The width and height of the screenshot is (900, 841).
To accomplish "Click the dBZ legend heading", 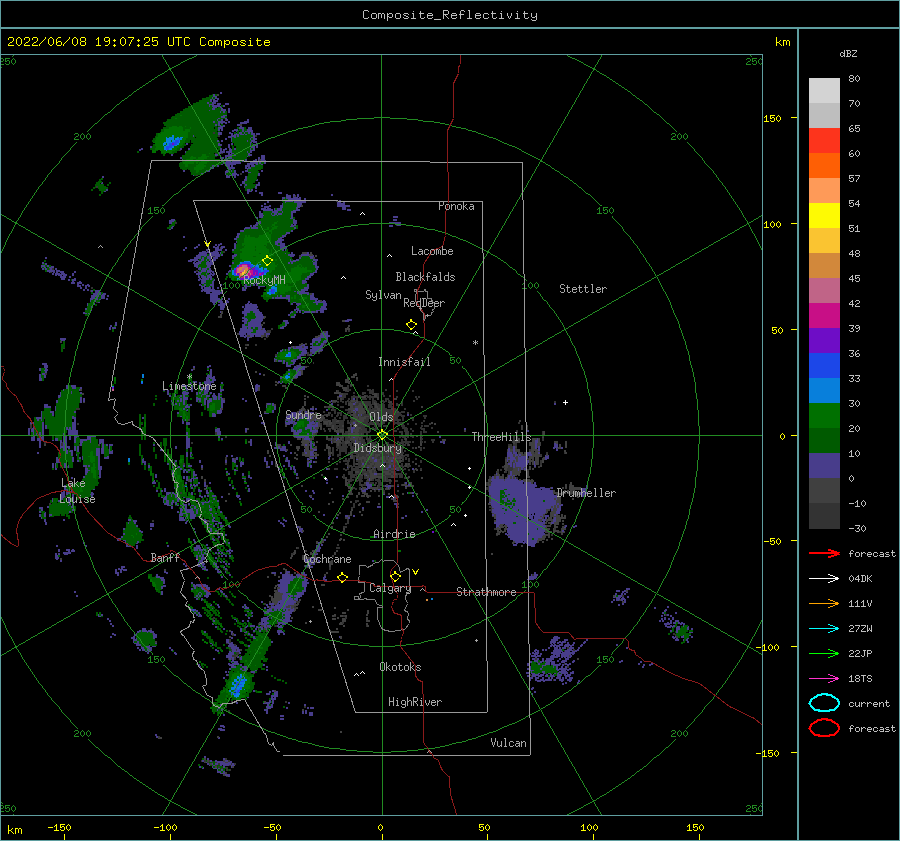I will [848, 53].
